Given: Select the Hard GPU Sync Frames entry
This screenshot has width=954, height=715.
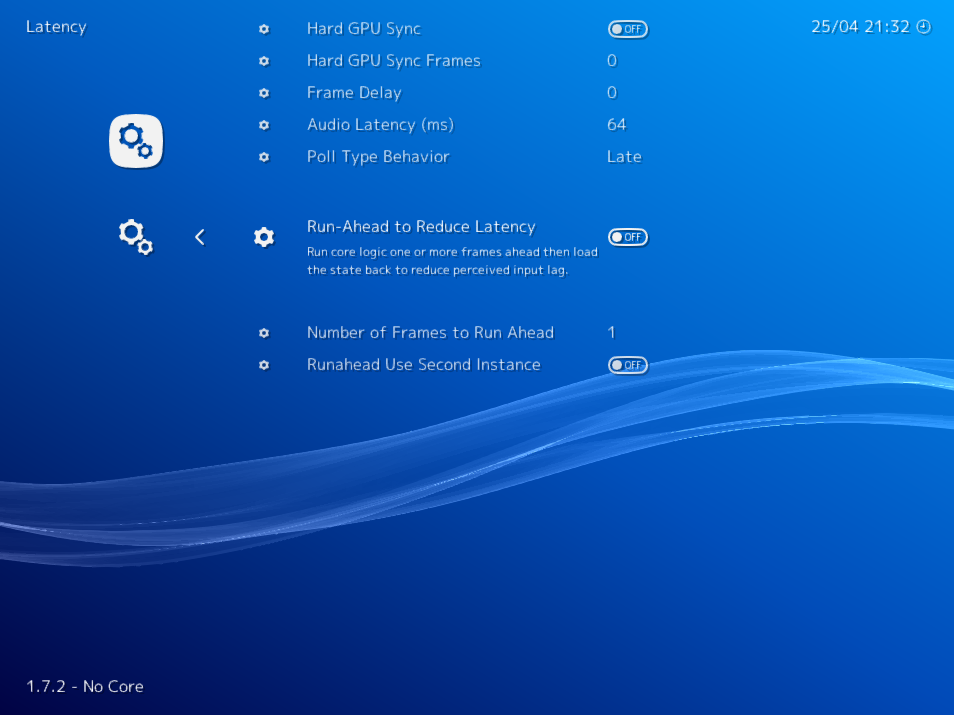Looking at the screenshot, I should coord(394,61).
